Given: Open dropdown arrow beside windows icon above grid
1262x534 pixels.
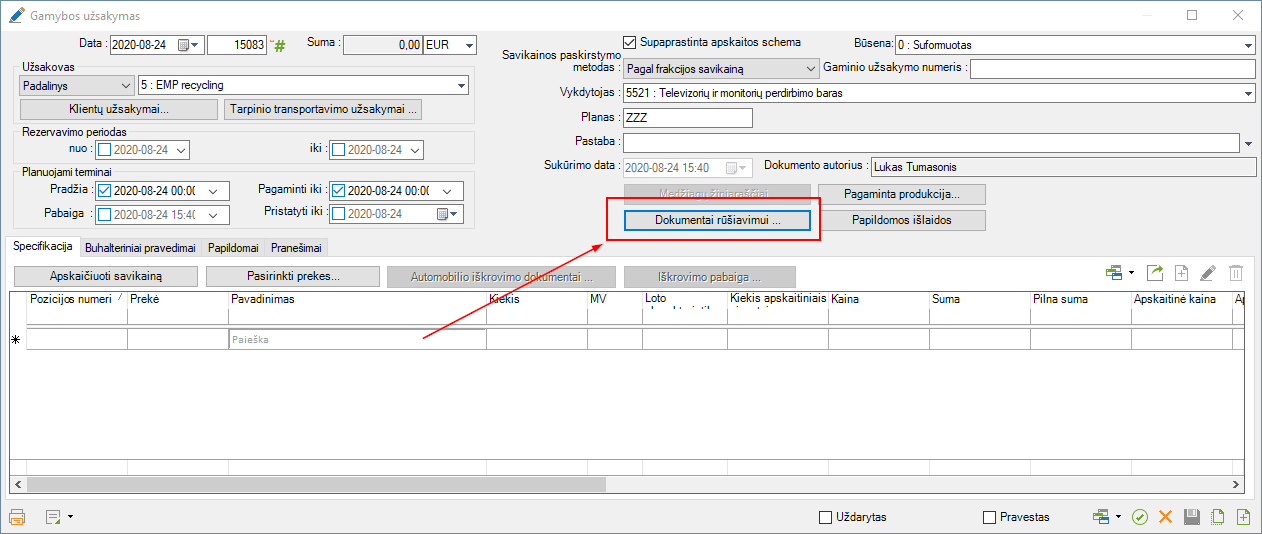Looking at the screenshot, I should (1131, 272).
